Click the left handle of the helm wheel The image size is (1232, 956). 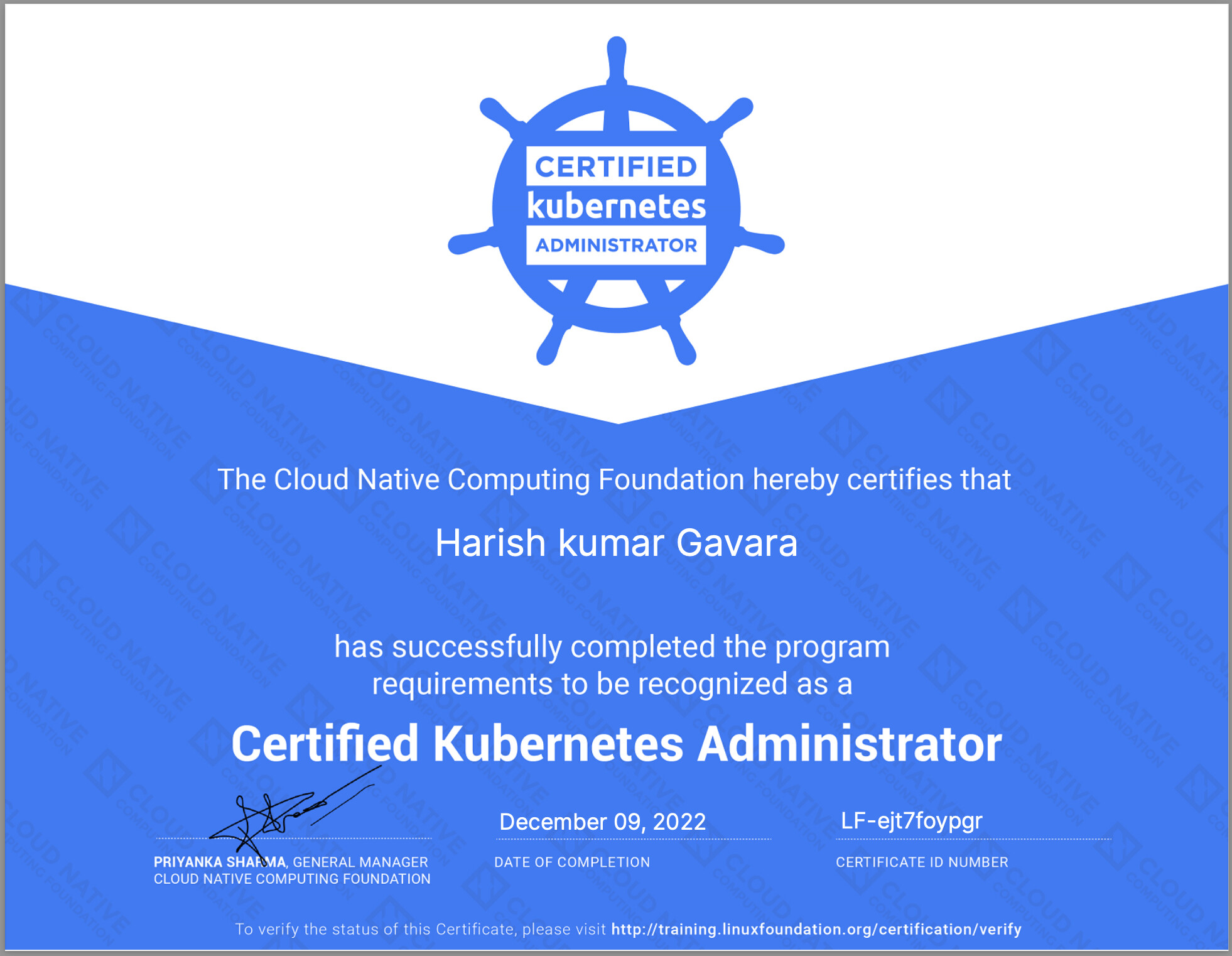[x=469, y=242]
